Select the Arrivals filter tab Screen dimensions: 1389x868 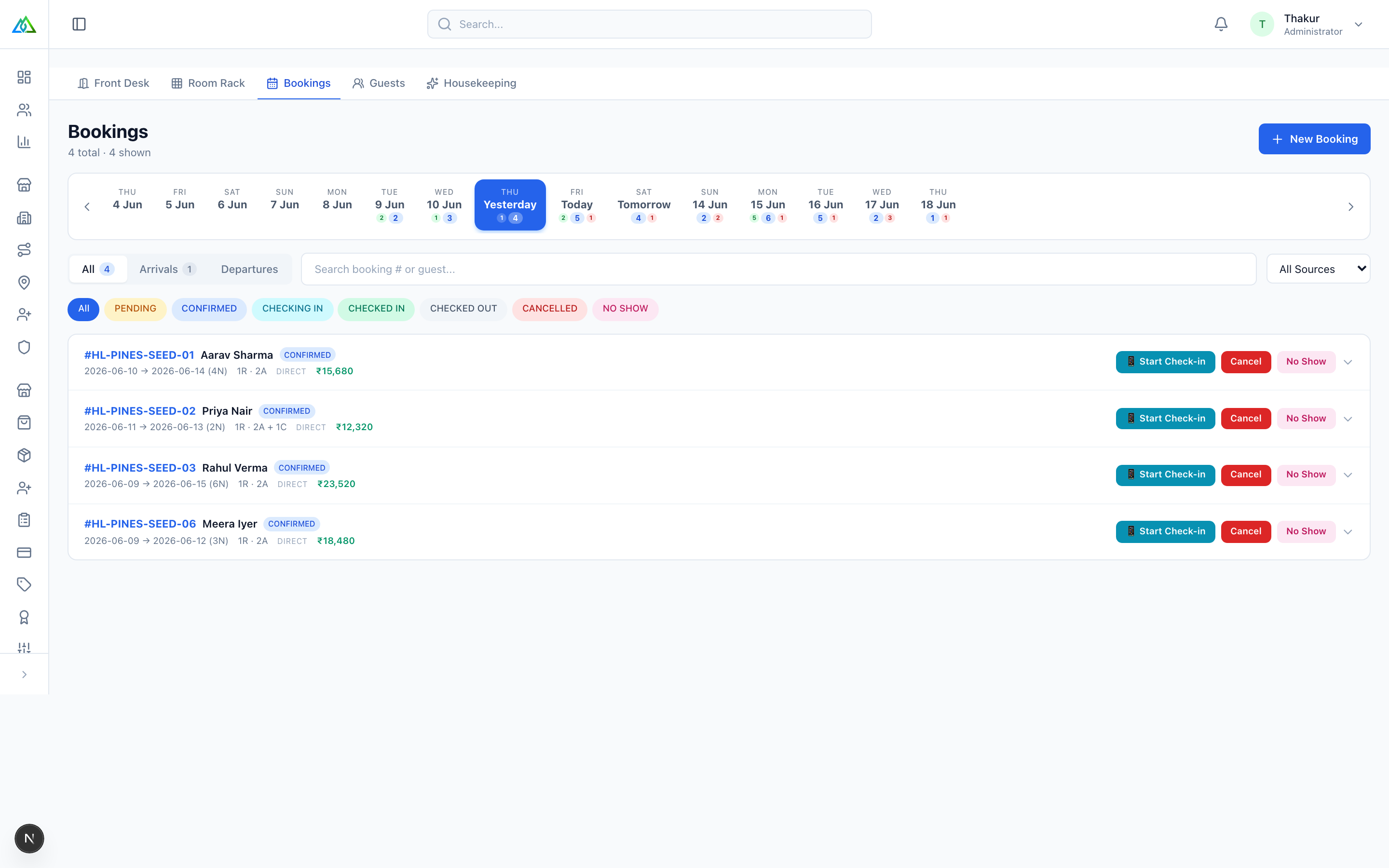[167, 269]
